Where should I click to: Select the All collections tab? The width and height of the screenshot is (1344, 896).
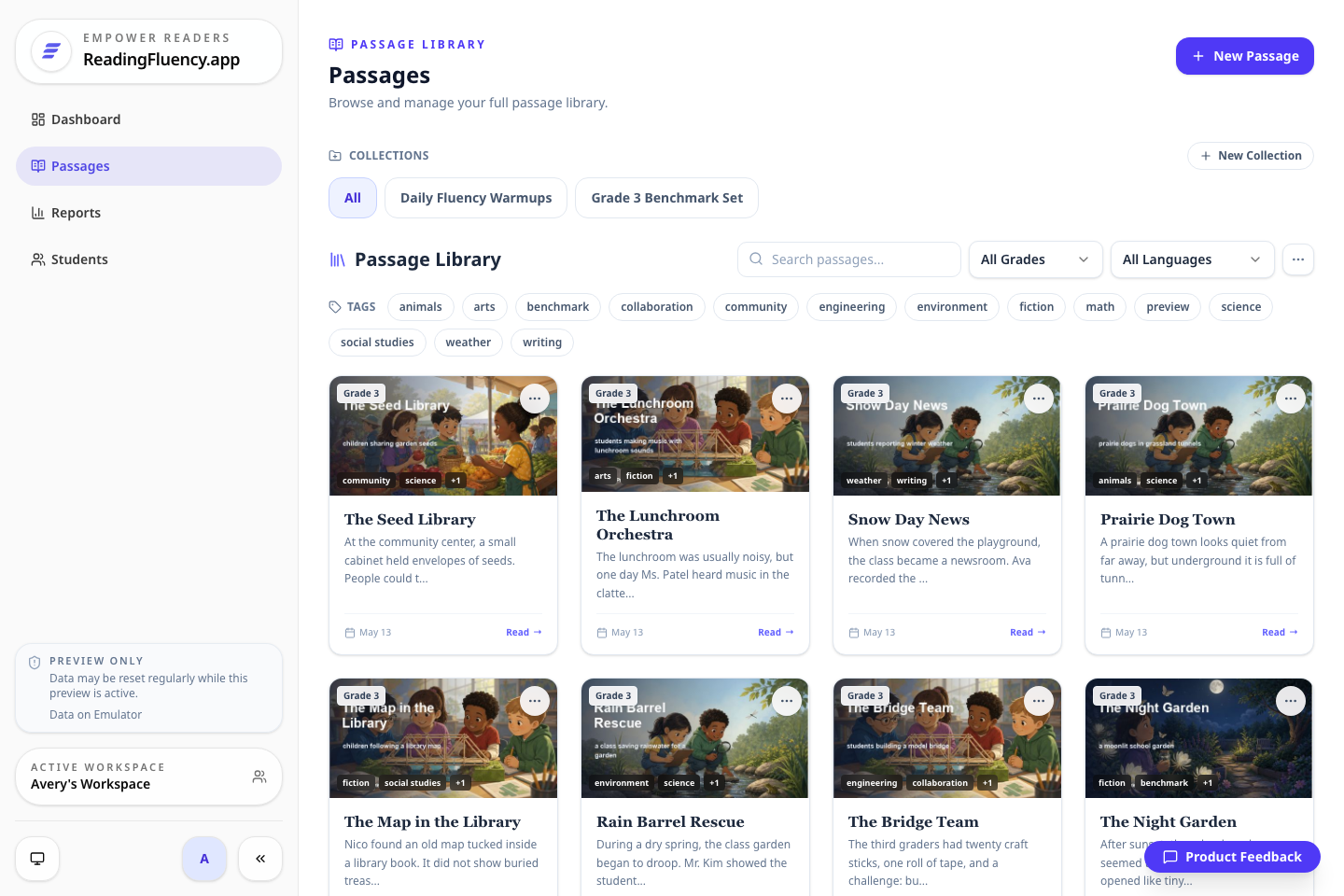(x=353, y=198)
